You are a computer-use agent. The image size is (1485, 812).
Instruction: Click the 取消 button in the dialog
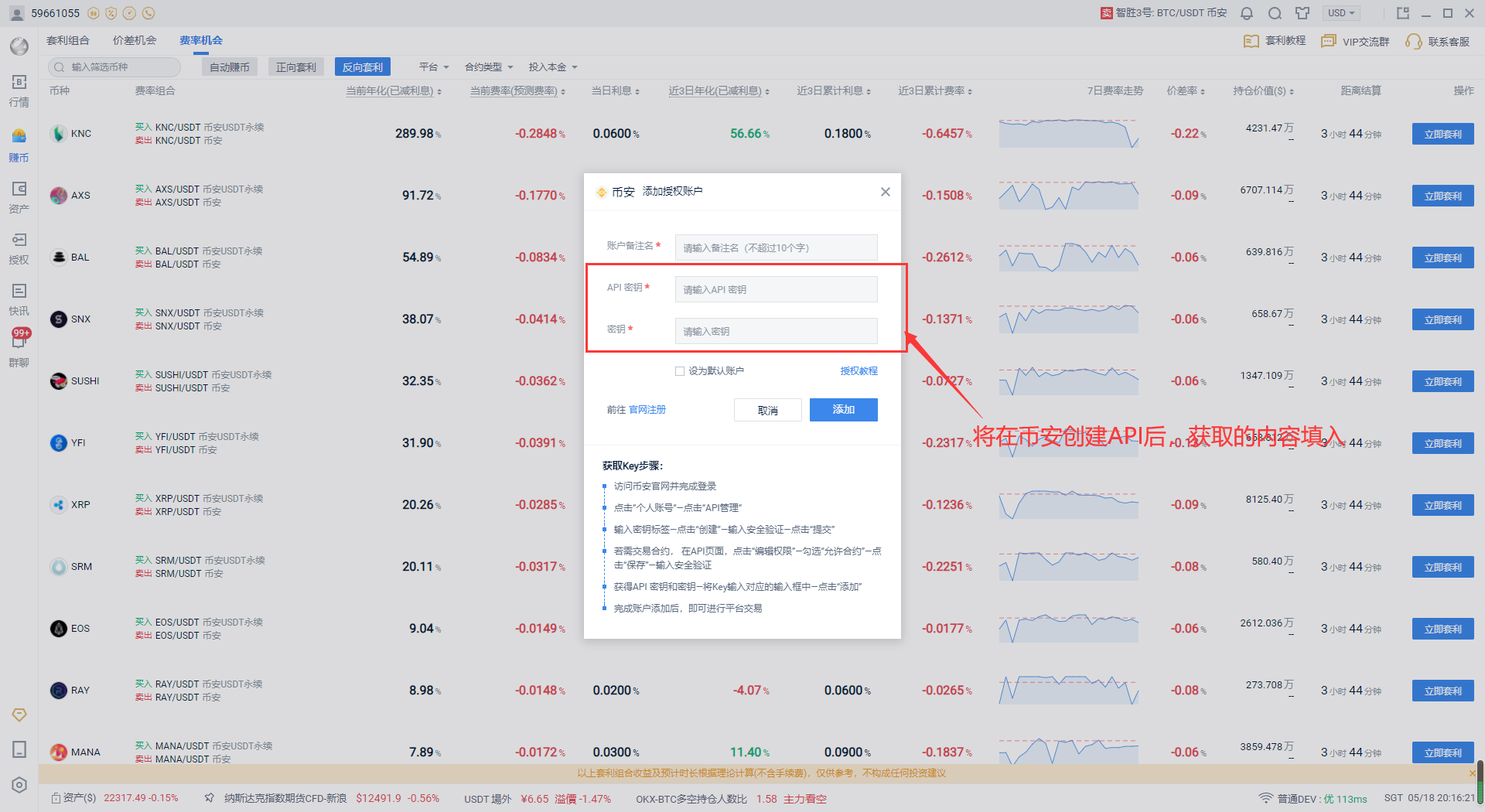pyautogui.click(x=768, y=411)
